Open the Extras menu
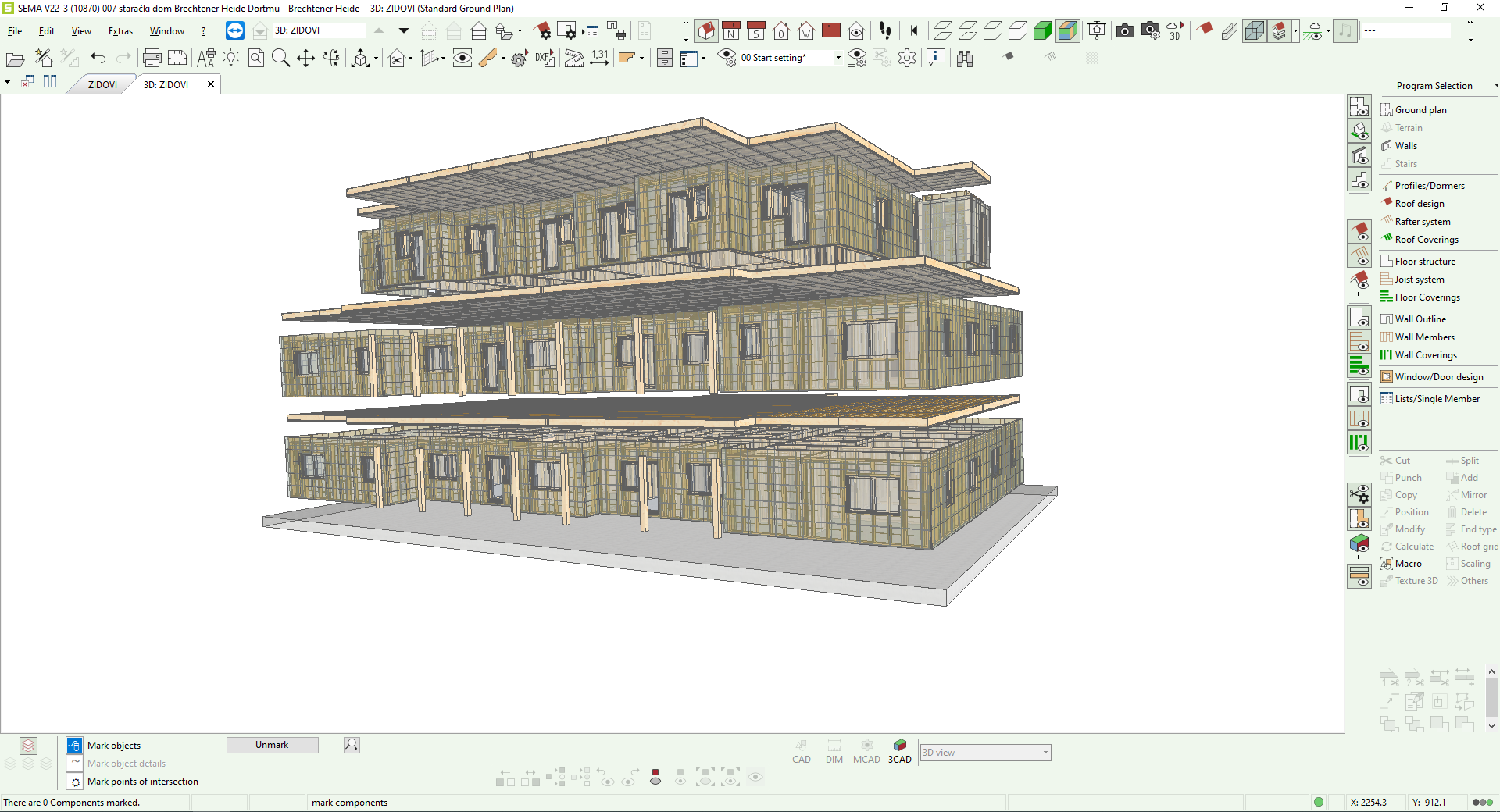Image resolution: width=1500 pixels, height=812 pixels. pyautogui.click(x=120, y=31)
